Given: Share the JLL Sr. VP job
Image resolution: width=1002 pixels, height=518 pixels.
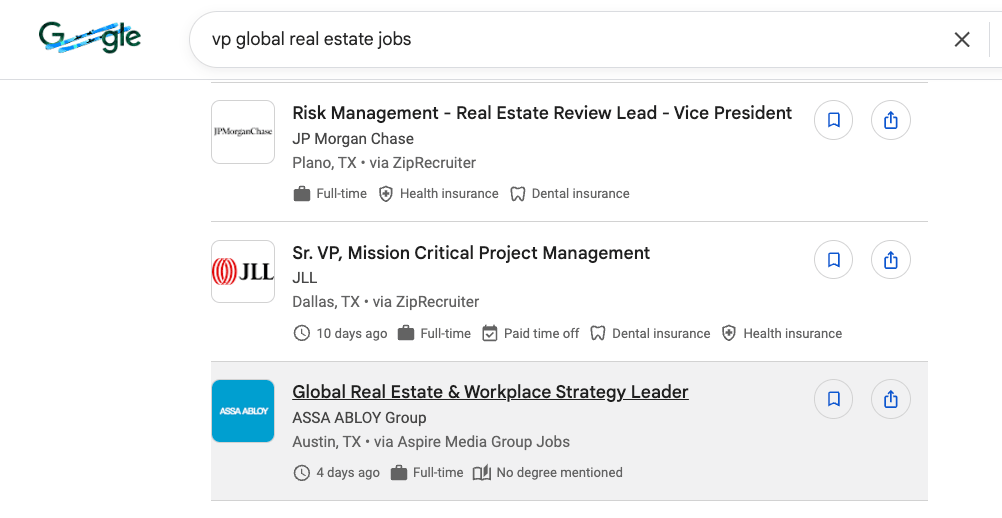Looking at the screenshot, I should 890,261.
